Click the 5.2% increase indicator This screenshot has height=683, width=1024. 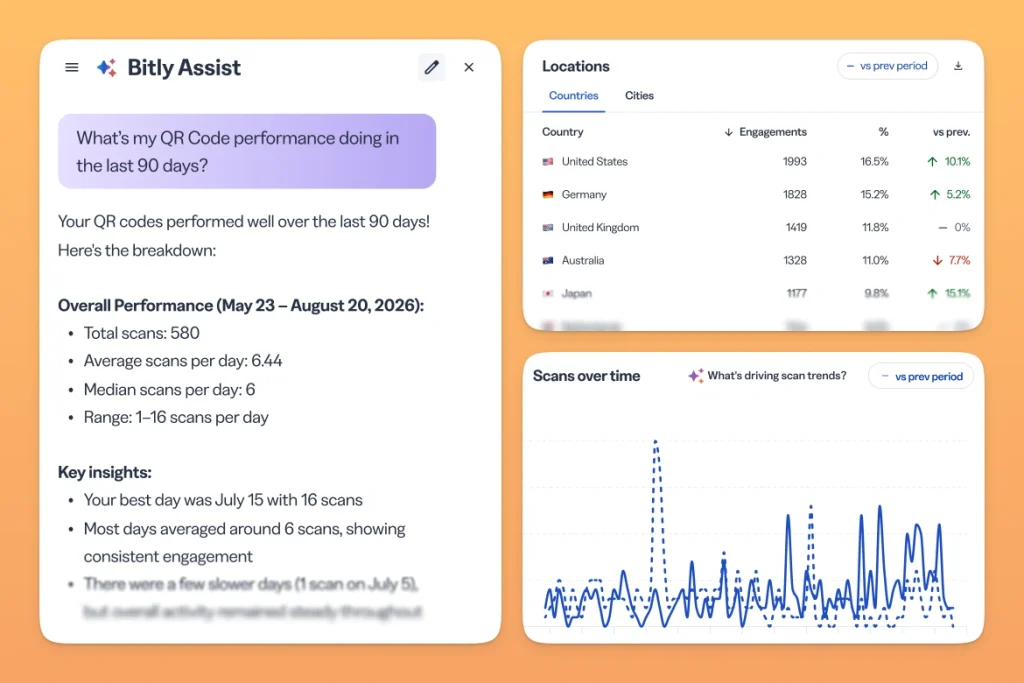click(x=950, y=195)
